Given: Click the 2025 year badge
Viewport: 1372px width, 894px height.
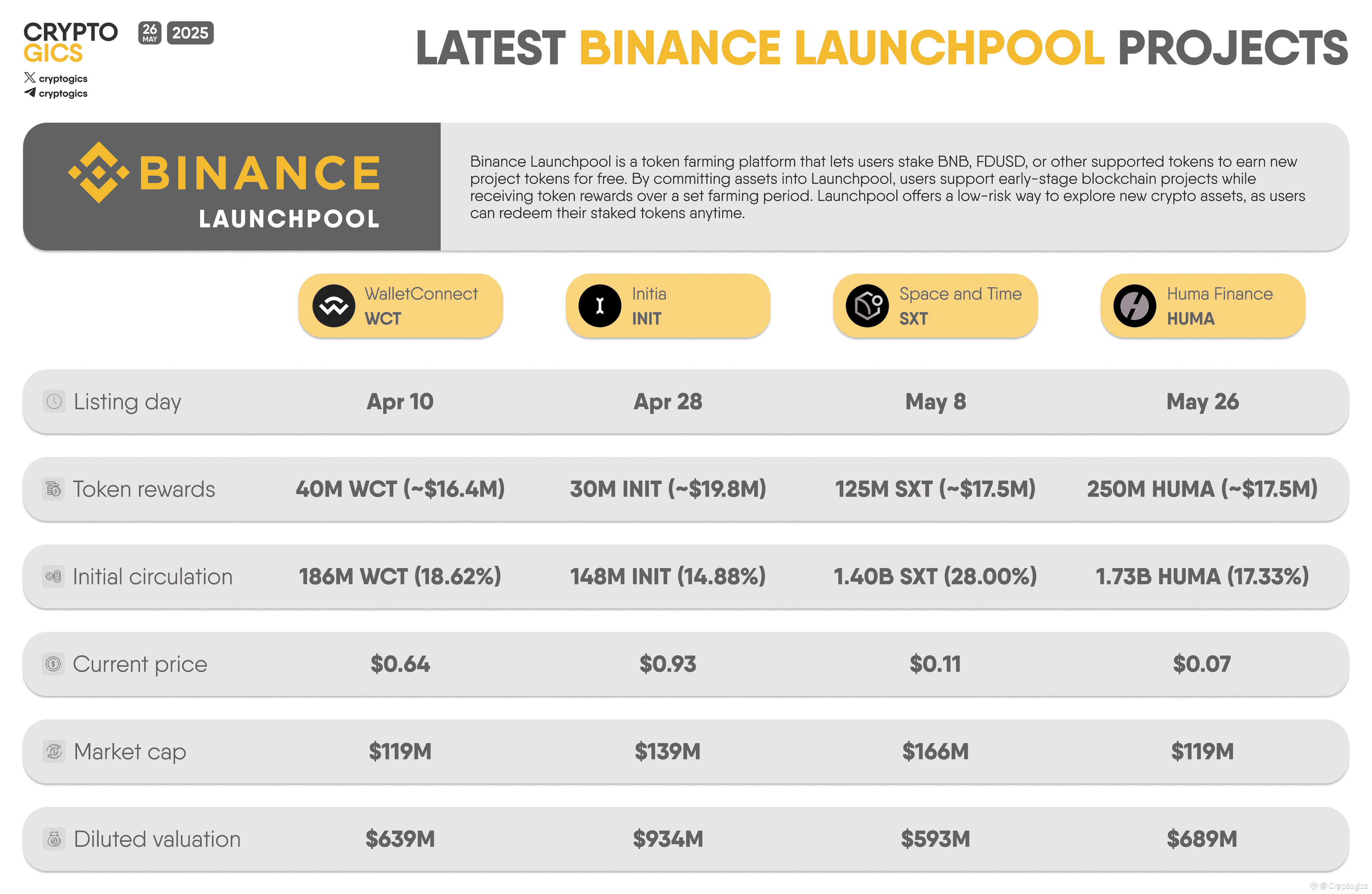Looking at the screenshot, I should click(190, 33).
